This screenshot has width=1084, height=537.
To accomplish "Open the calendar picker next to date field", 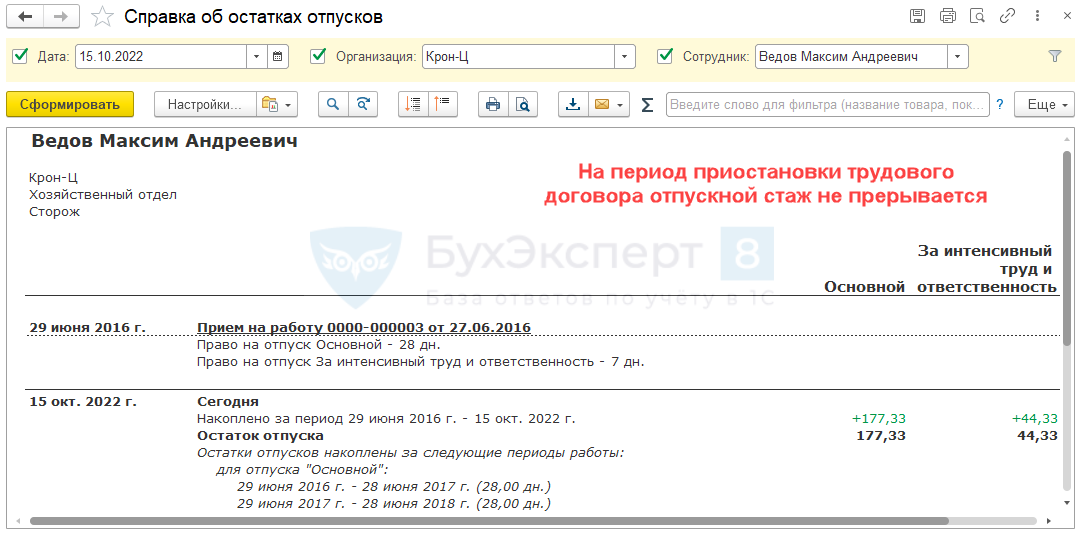I will (x=278, y=57).
